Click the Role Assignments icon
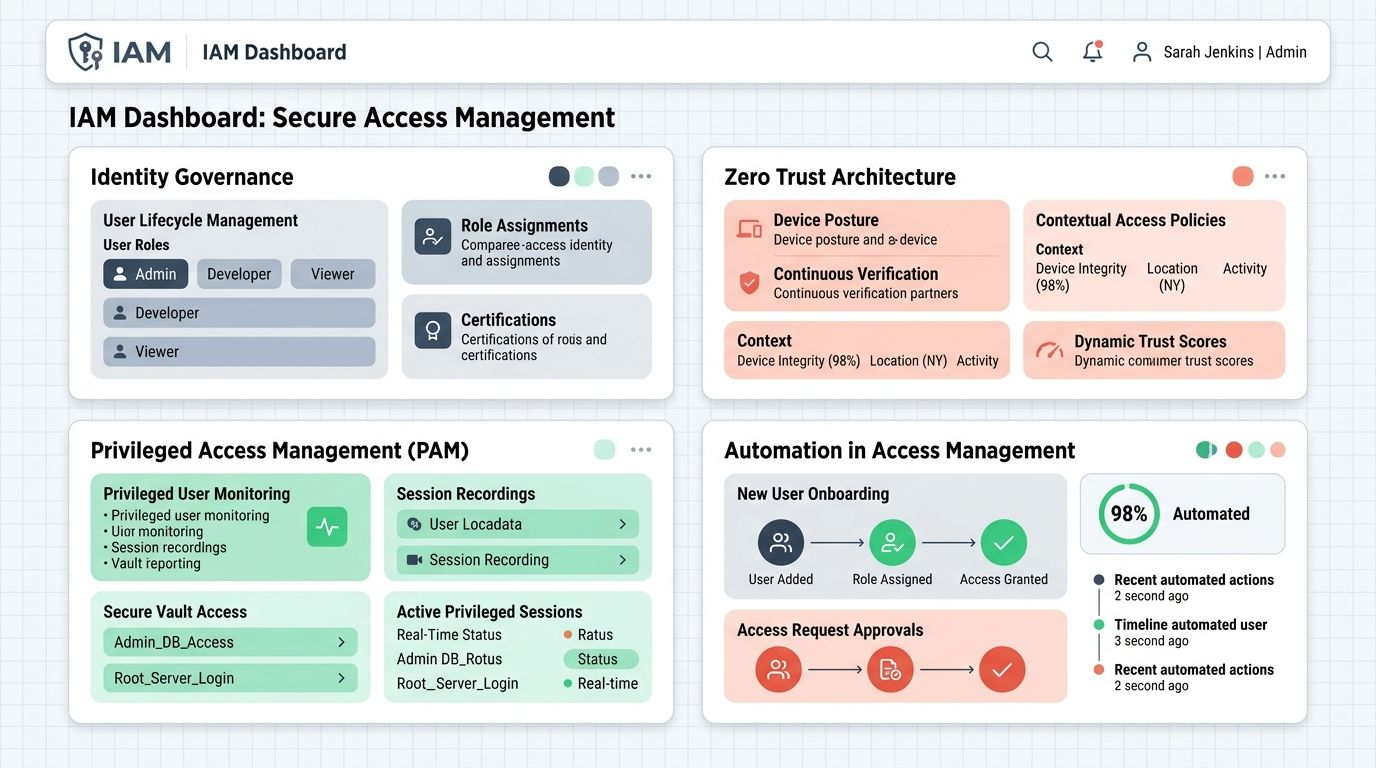 click(433, 237)
